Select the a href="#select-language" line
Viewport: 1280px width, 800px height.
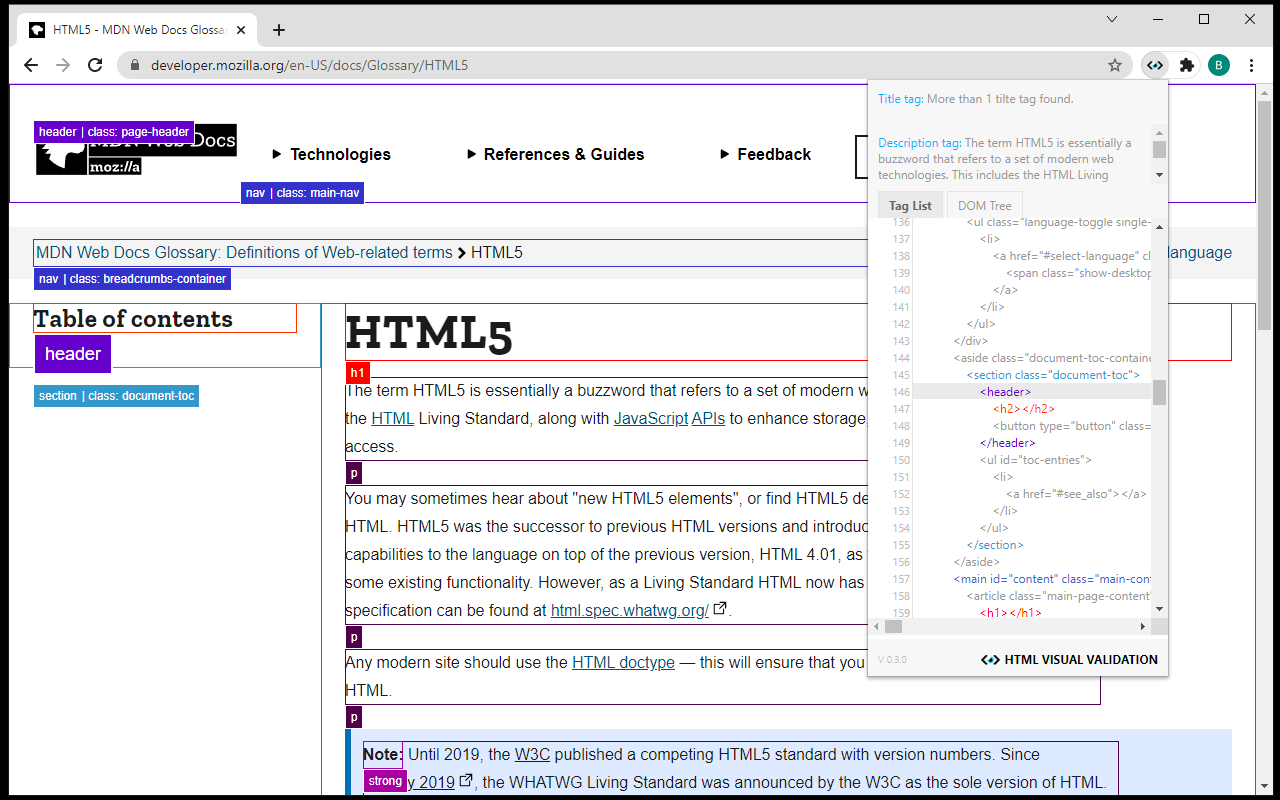pyautogui.click(x=1072, y=256)
